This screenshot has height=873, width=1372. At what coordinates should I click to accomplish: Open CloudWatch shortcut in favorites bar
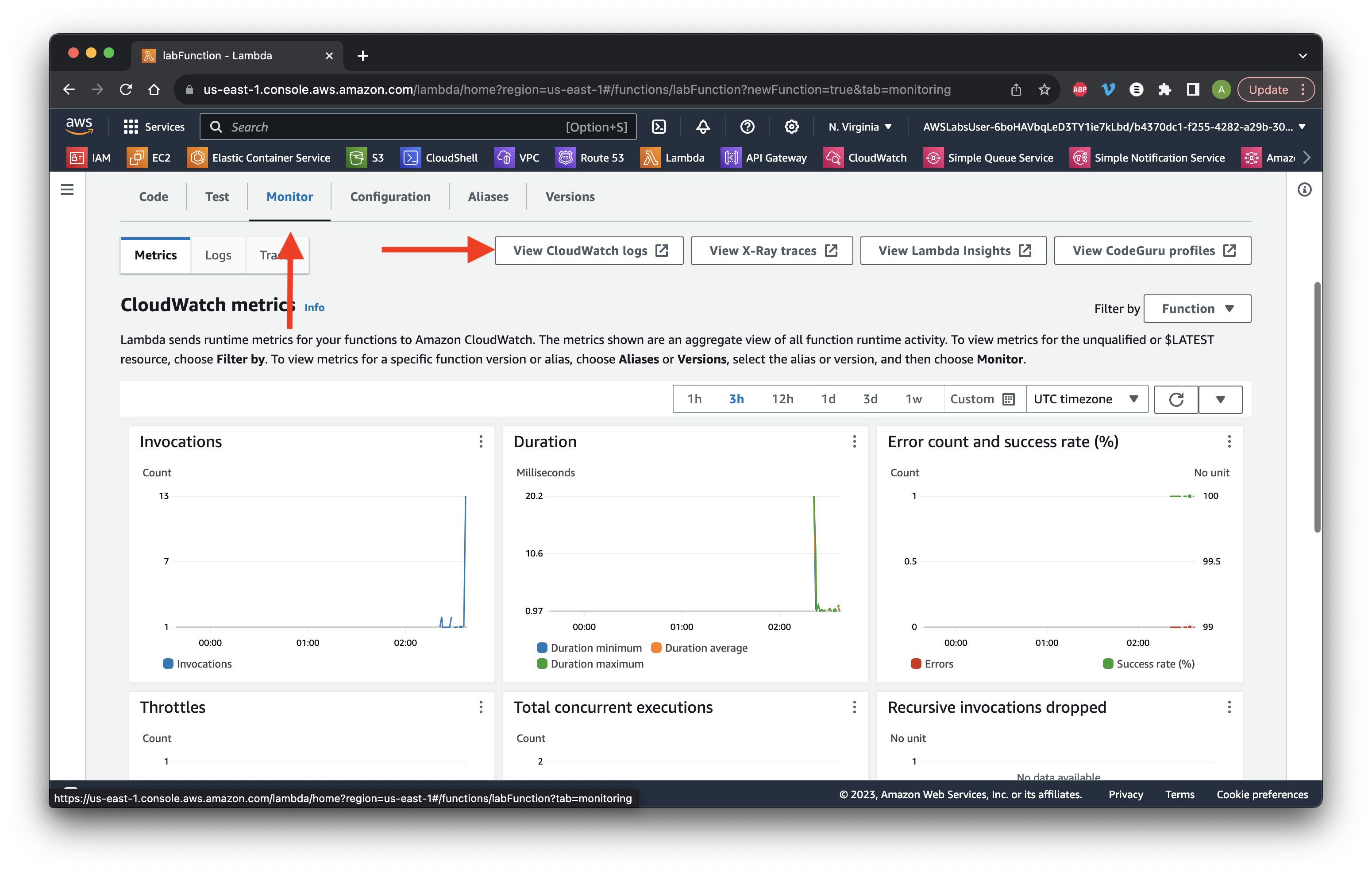click(x=865, y=157)
